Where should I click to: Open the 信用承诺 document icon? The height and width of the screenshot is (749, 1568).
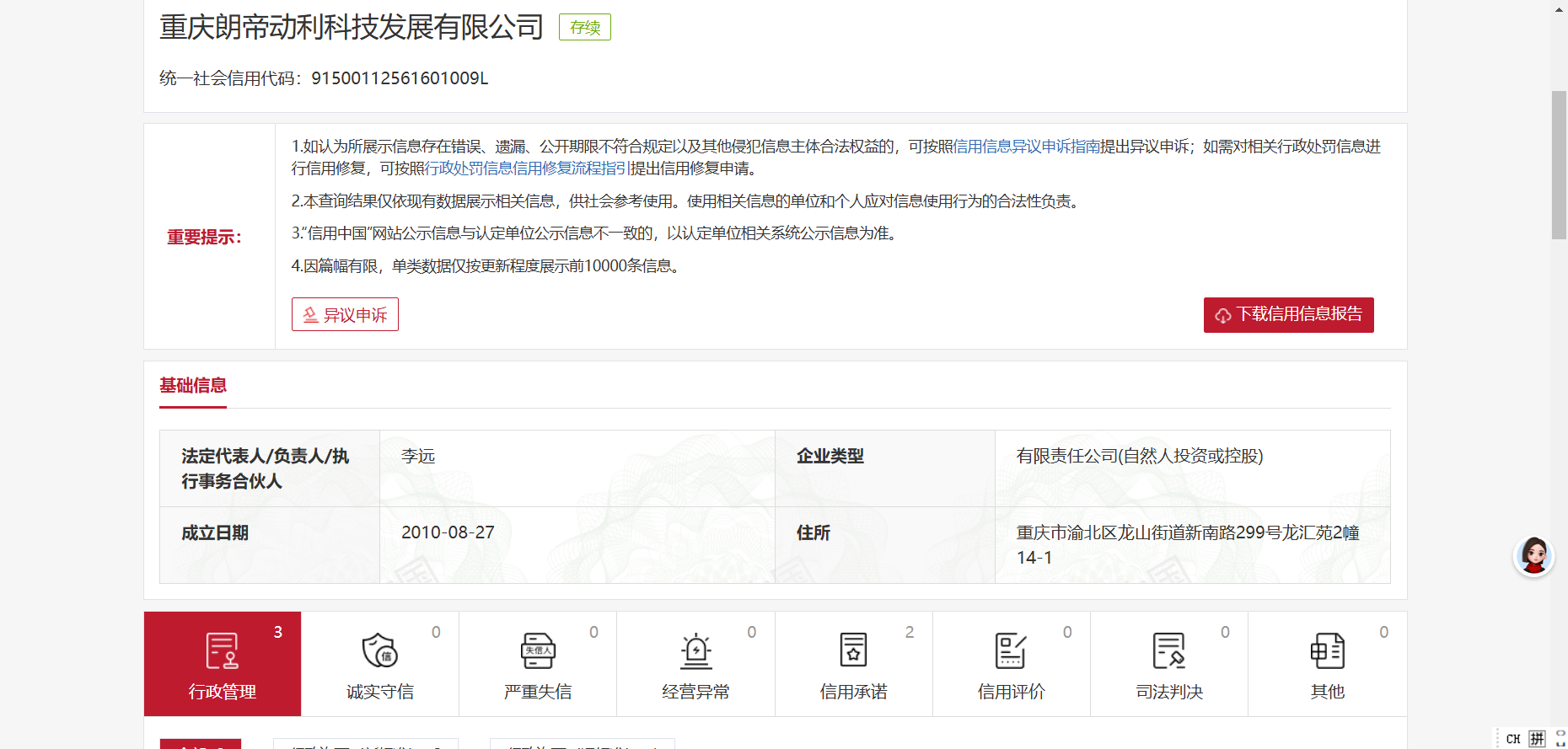pyautogui.click(x=853, y=650)
